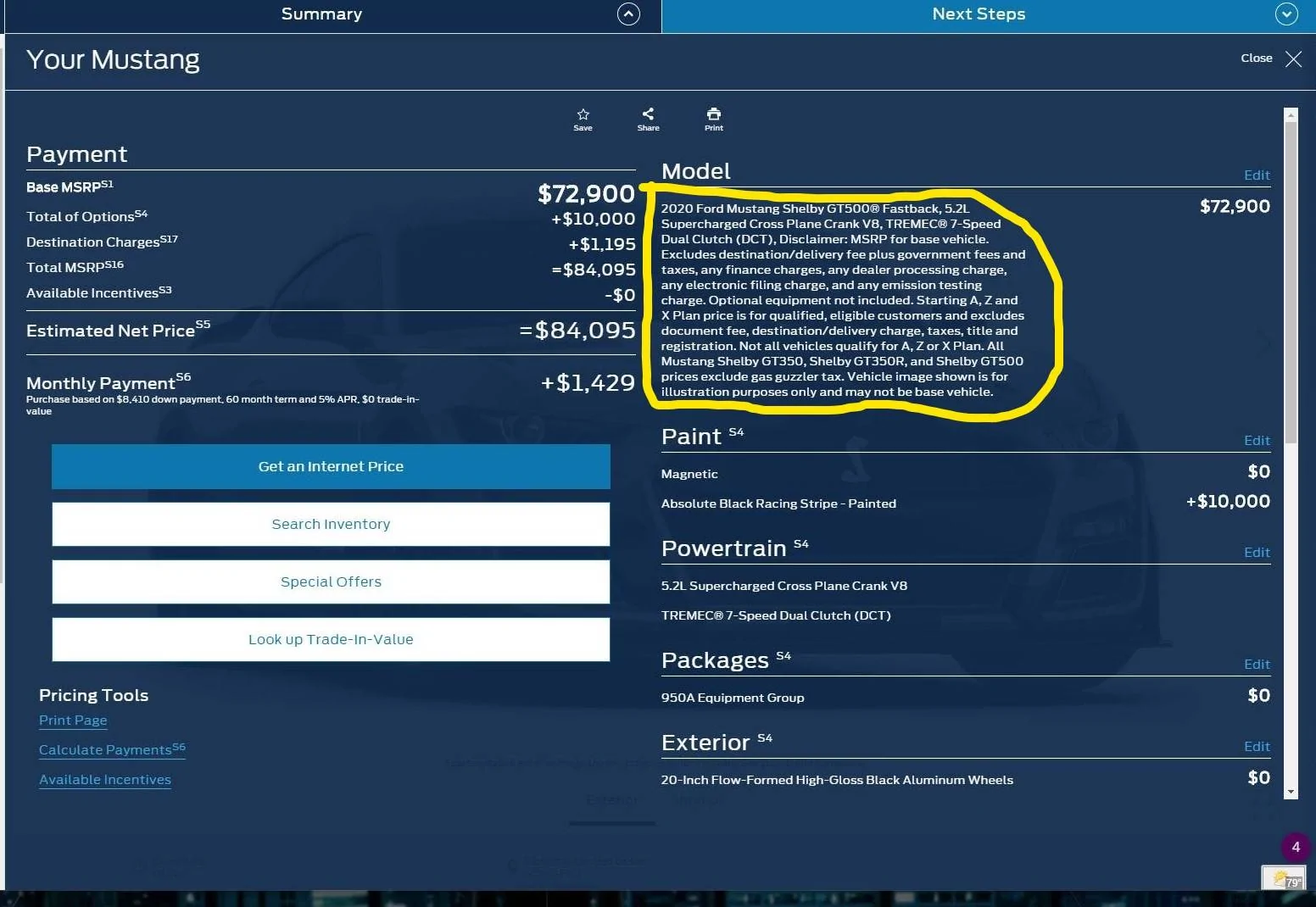Open the Print Page link
The height and width of the screenshot is (907, 1316).
pyautogui.click(x=73, y=720)
